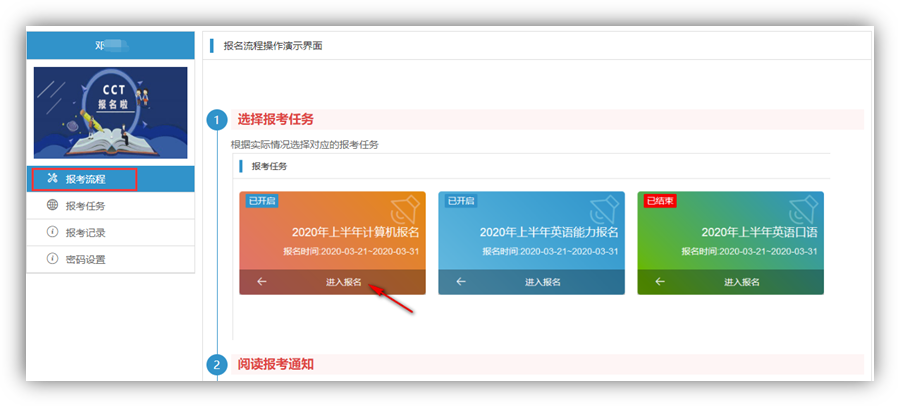The width and height of the screenshot is (898, 406).
Task: Click left arrow on 英语能力报名 card footer
Action: [x=461, y=282]
